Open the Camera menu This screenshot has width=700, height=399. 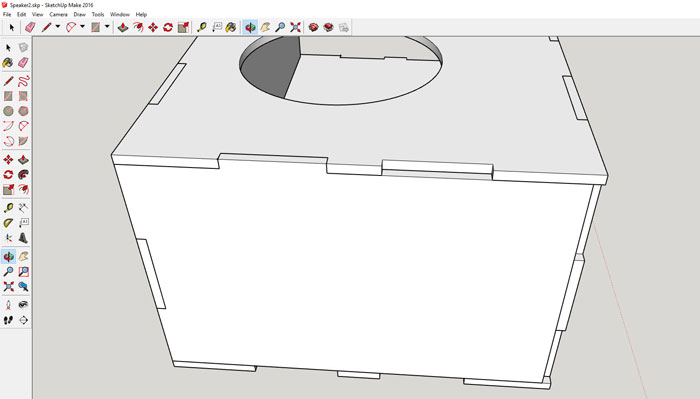(x=58, y=14)
